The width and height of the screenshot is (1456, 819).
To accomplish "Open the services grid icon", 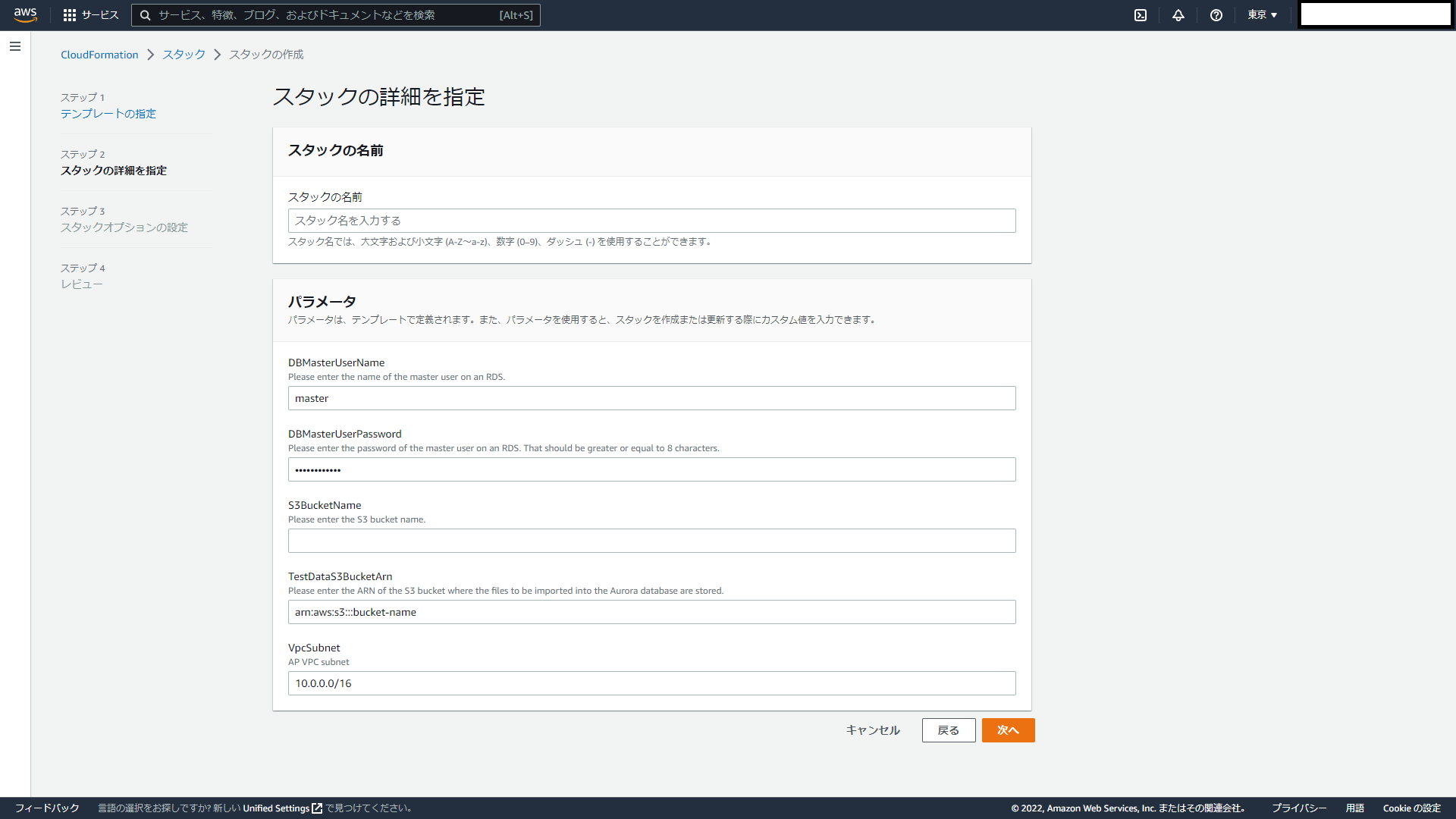I will (70, 14).
